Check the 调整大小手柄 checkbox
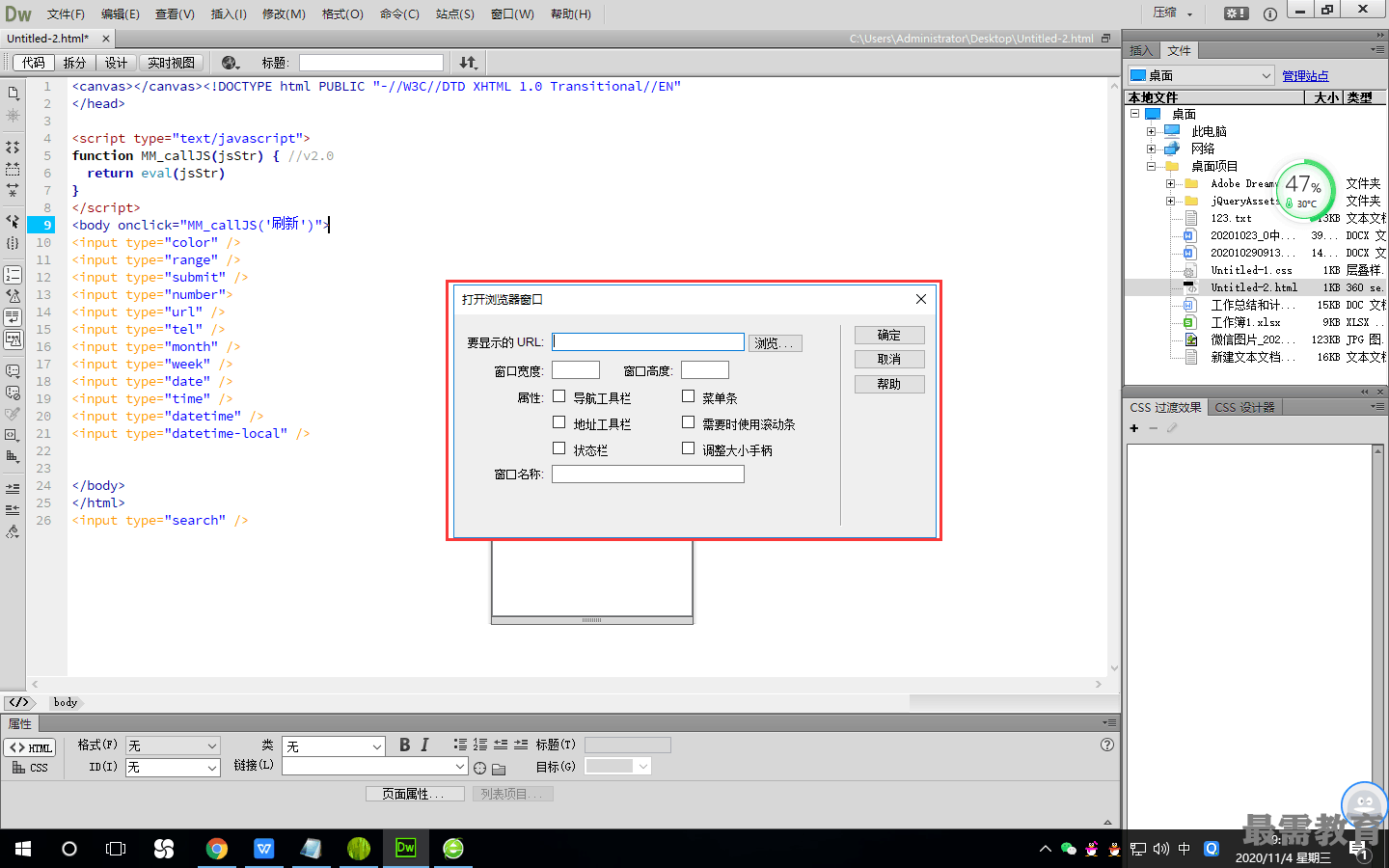Image resolution: width=1389 pixels, height=868 pixels. [x=688, y=448]
